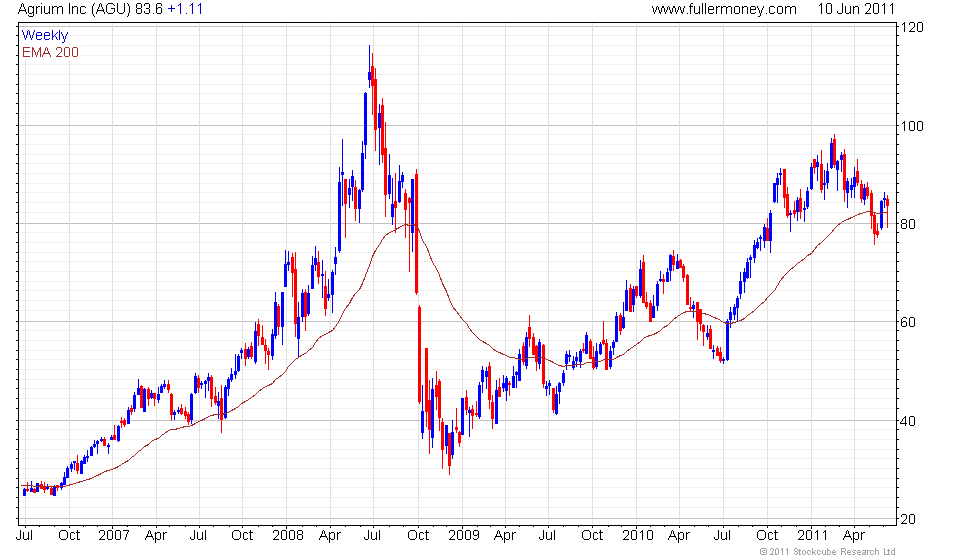Viewport: 980px width, 560px height.
Task: Select the blue 'Weekly' legend label
Action: click(x=45, y=36)
